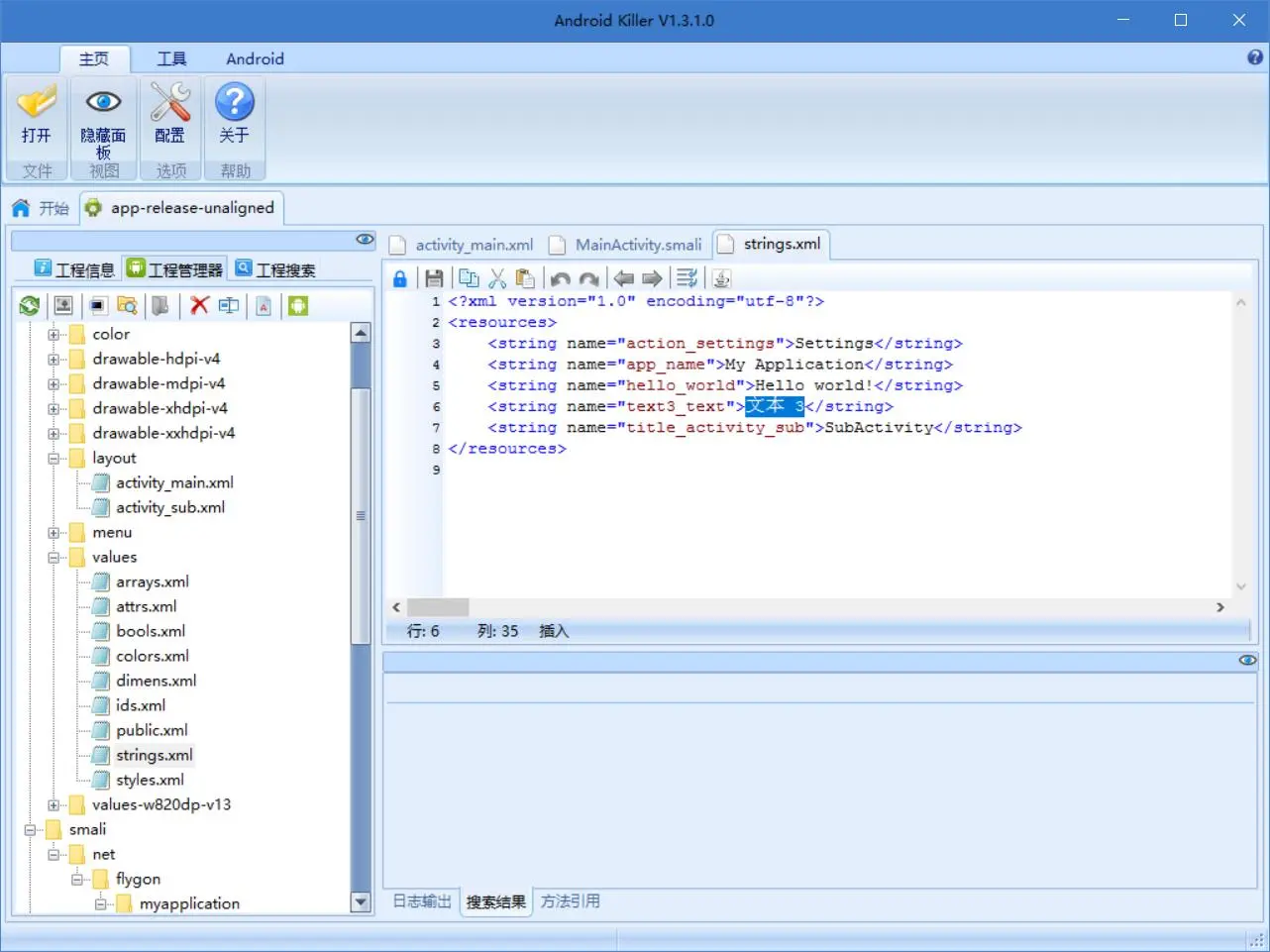Viewport: 1270px width, 952px height.
Task: Open the 工程搜索 panel tab
Action: (275, 269)
